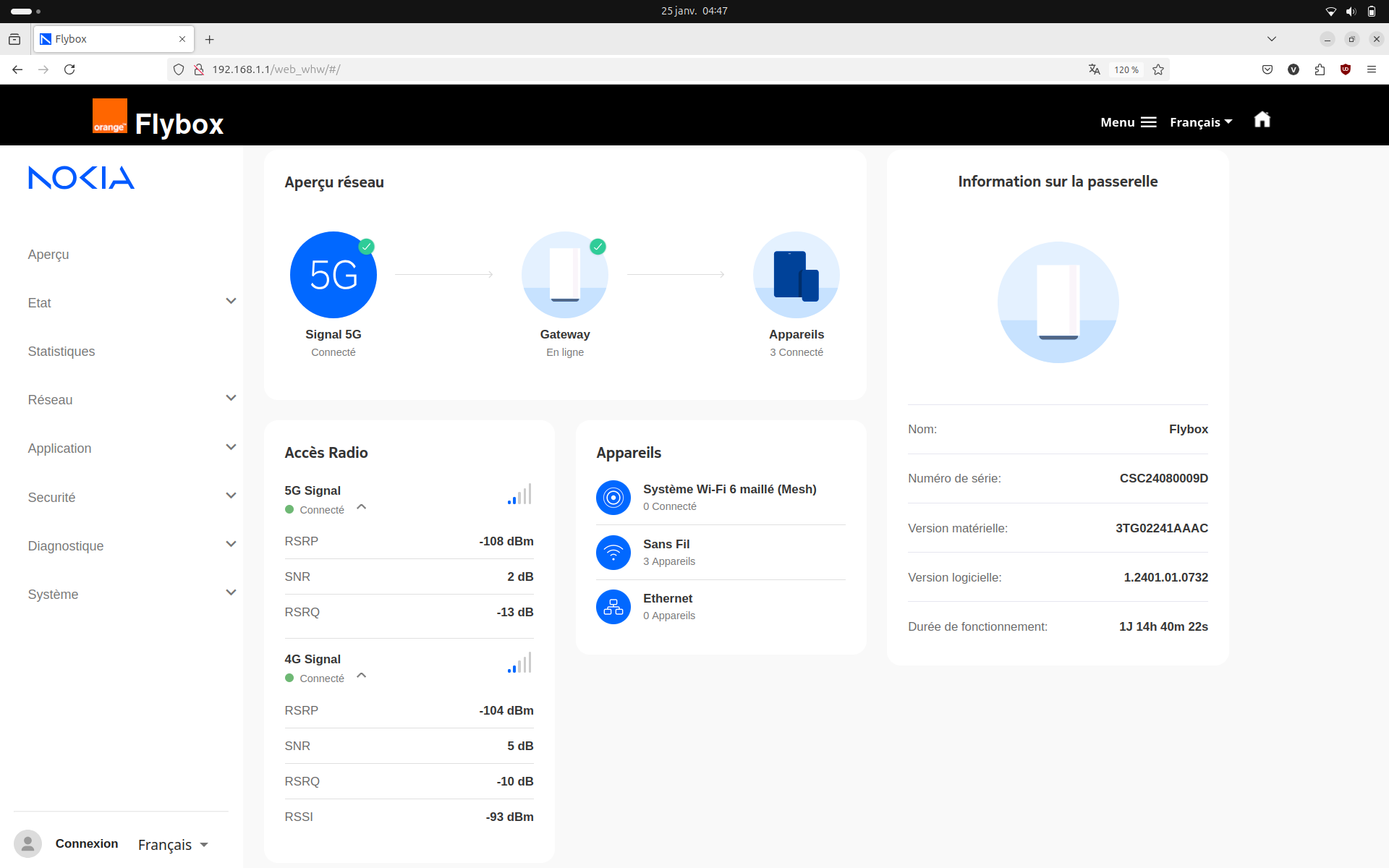Open the Sans Fil wireless icon
1389x868 pixels.
click(613, 553)
